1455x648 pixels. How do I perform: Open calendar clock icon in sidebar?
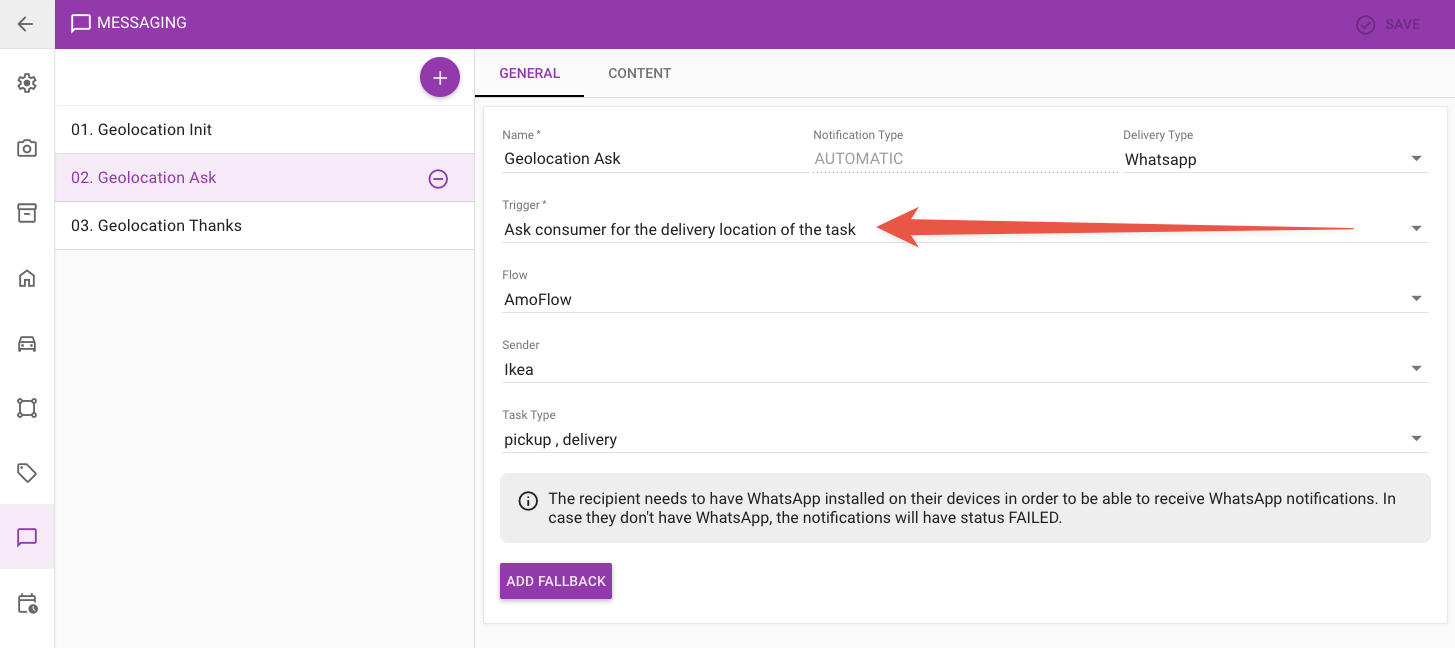tap(27, 603)
